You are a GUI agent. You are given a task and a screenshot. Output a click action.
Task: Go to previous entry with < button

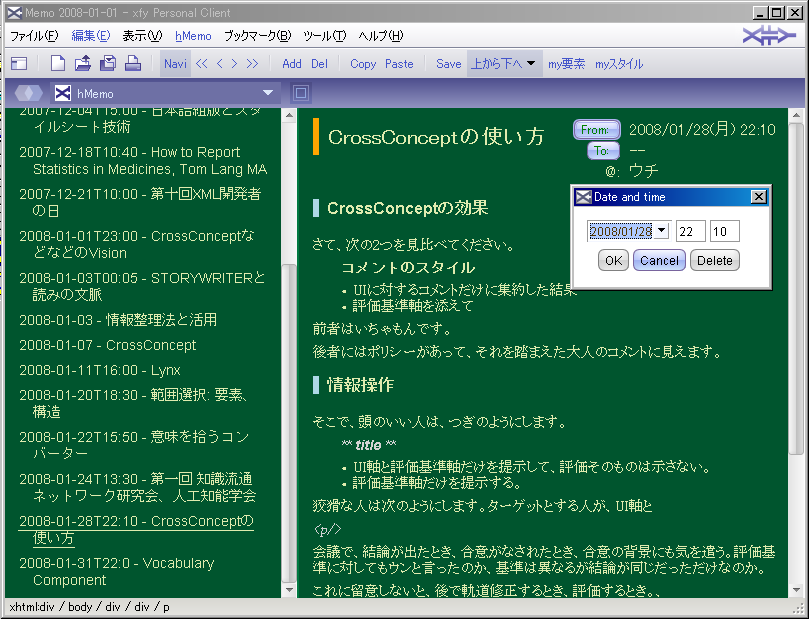pyautogui.click(x=220, y=63)
